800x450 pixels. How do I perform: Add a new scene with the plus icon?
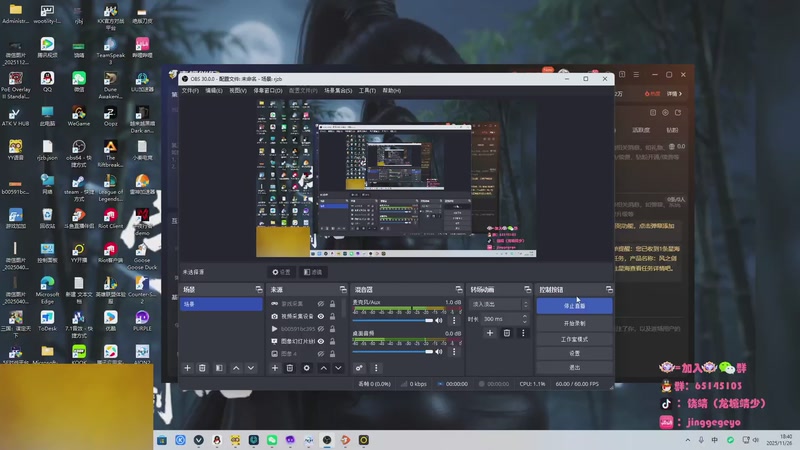tap(187, 368)
